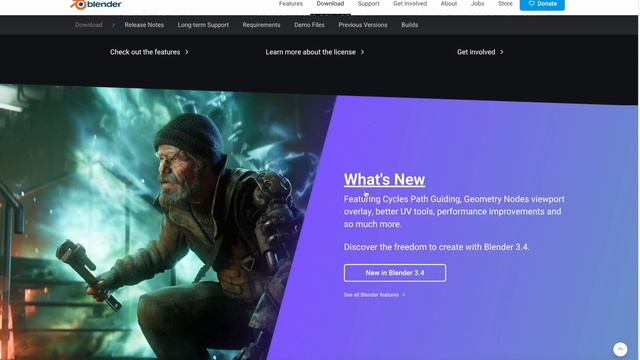This screenshot has height=360, width=640.
Task: Open the Builds tab
Action: point(409,25)
